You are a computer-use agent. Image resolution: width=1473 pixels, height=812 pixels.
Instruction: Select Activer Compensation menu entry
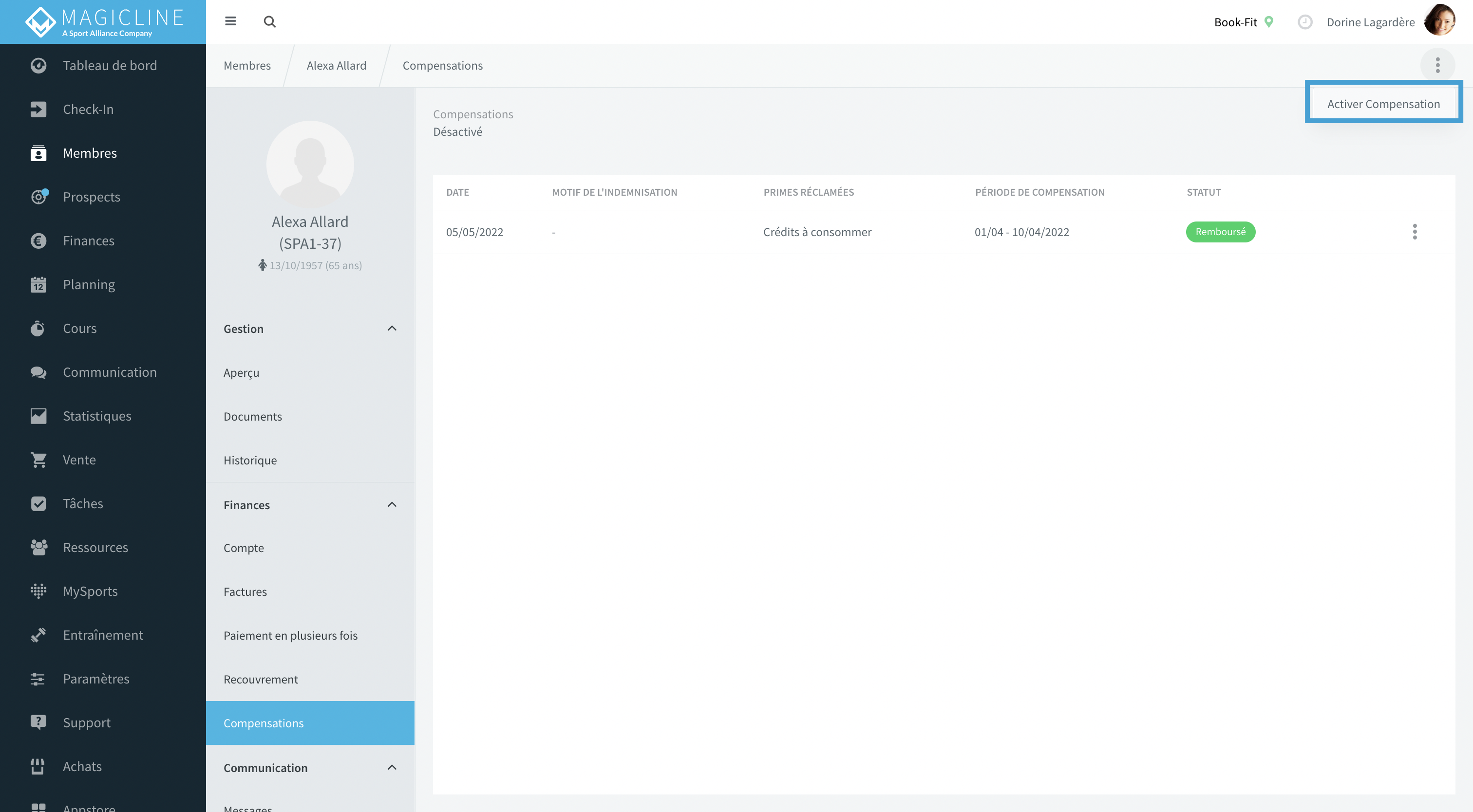coord(1383,103)
